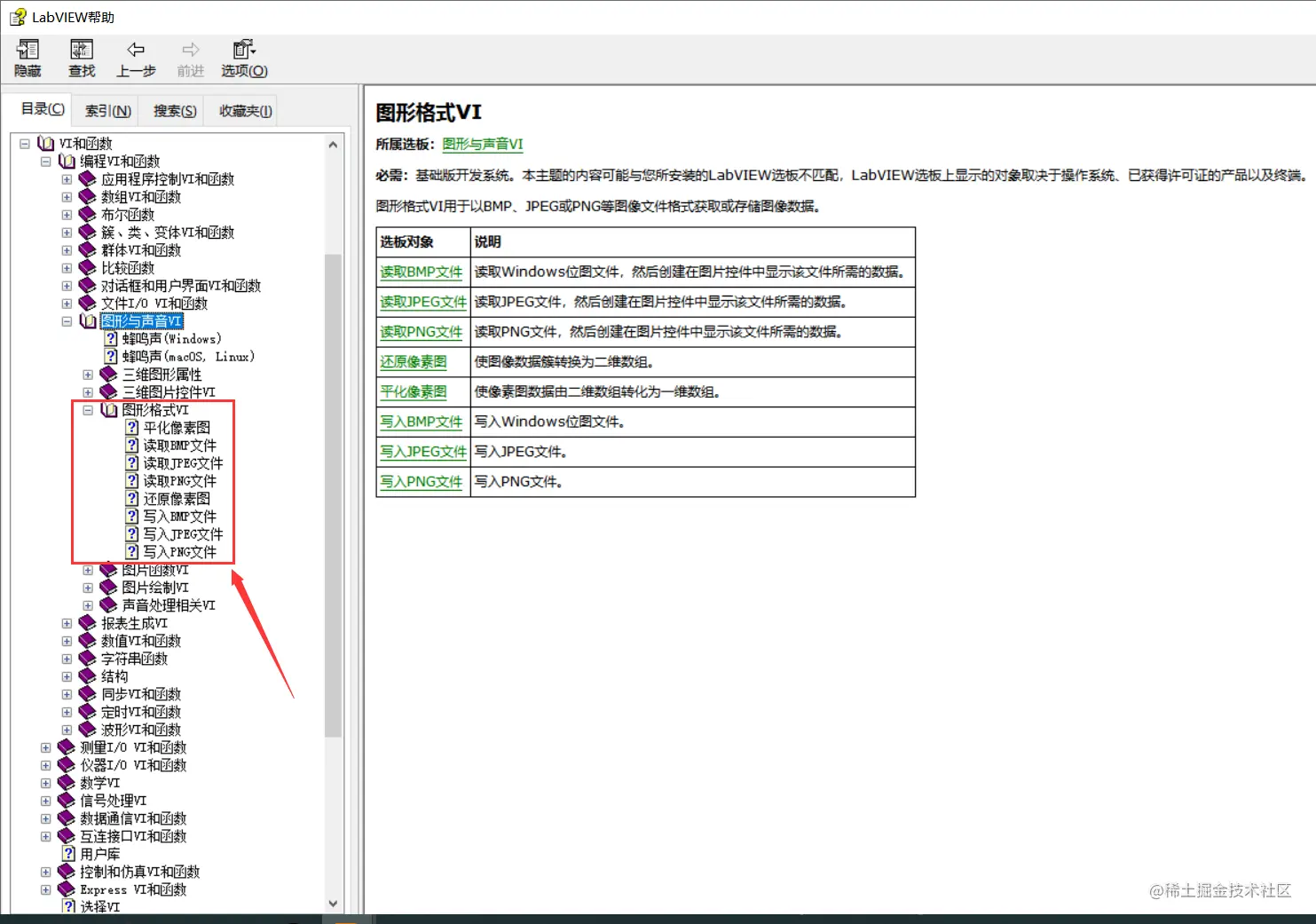Open the 读取JPEG文件 link in table
The height and width of the screenshot is (924, 1316).
point(423,302)
